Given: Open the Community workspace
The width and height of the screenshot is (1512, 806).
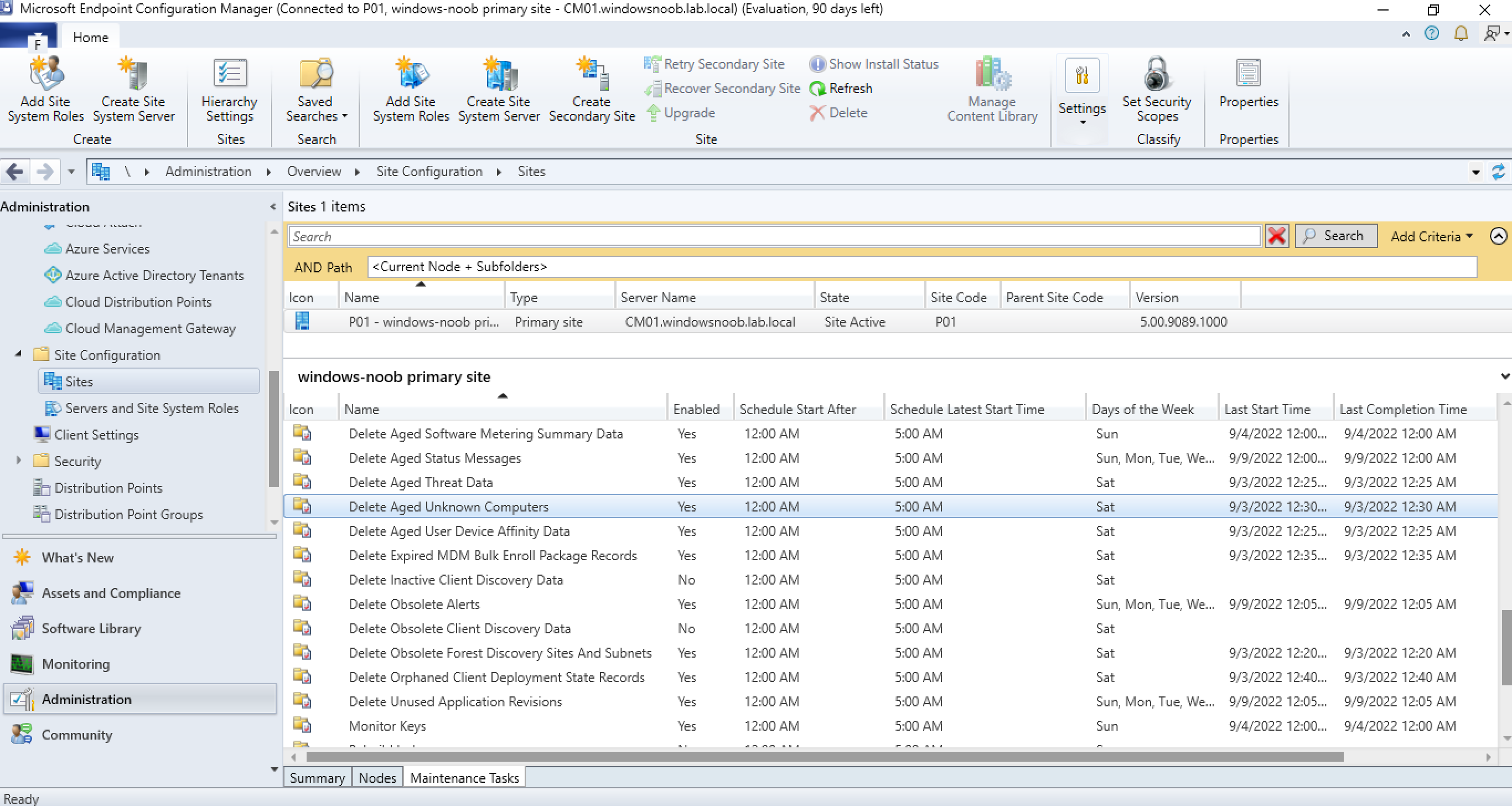Looking at the screenshot, I should point(77,735).
